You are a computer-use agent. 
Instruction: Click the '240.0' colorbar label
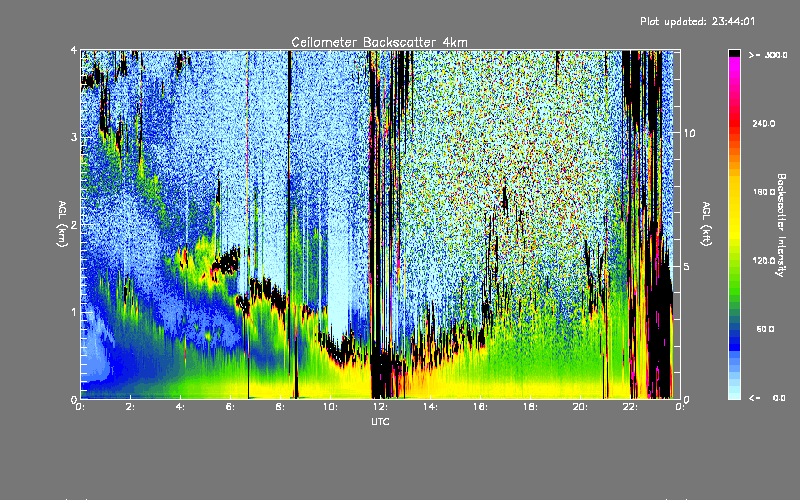[764, 123]
